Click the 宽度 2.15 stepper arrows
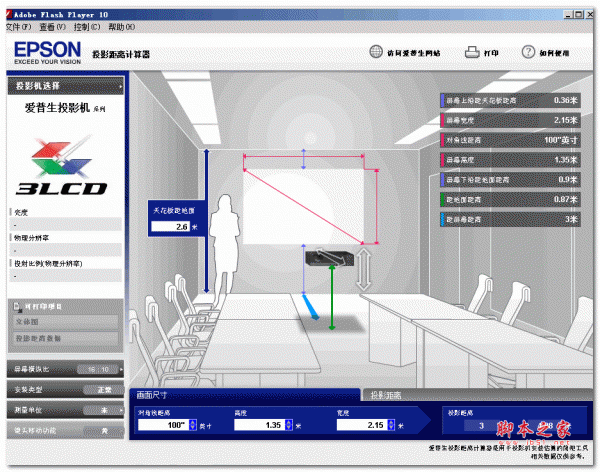Image resolution: width=600 pixels, height=472 pixels. 391,425
